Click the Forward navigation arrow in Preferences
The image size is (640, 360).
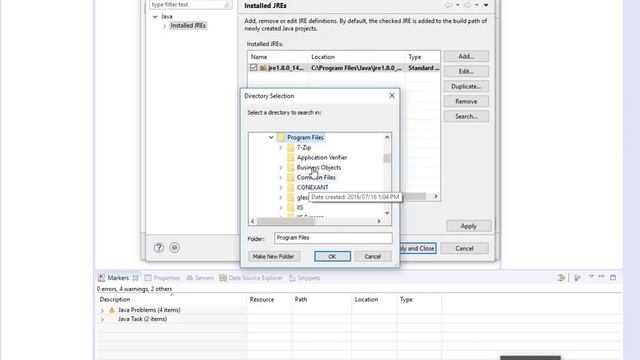467,5
